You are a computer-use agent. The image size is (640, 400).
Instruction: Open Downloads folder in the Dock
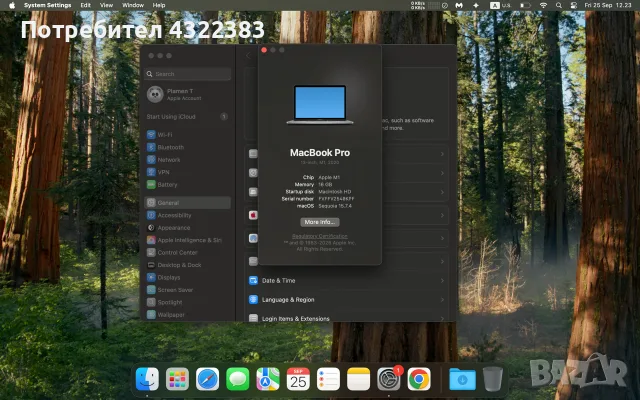462,379
